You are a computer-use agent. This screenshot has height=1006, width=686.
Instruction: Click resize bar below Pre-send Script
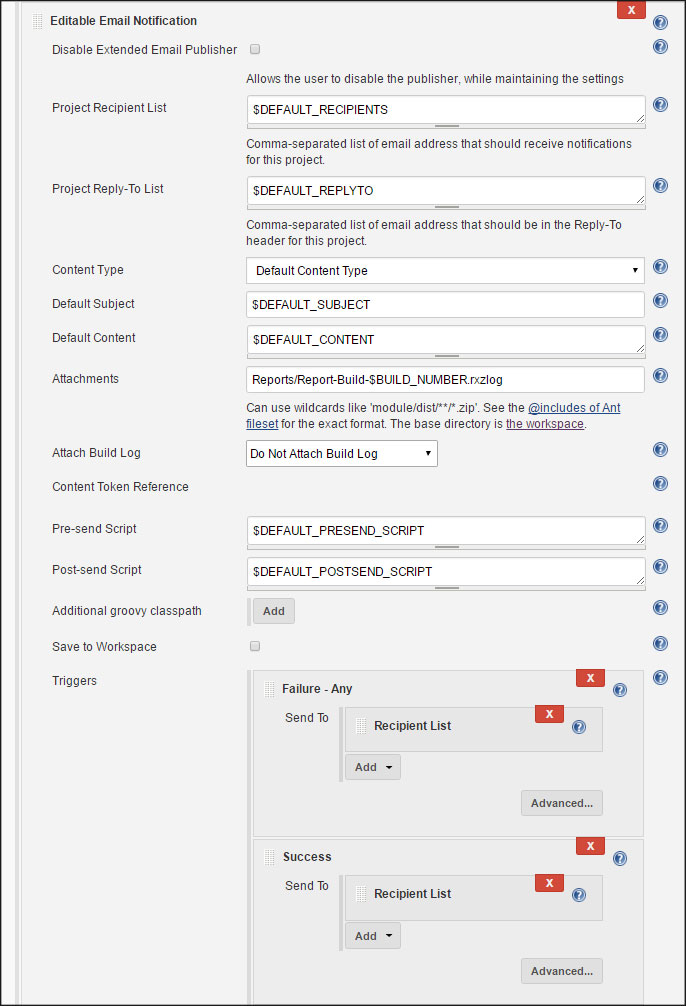pyautogui.click(x=446, y=547)
